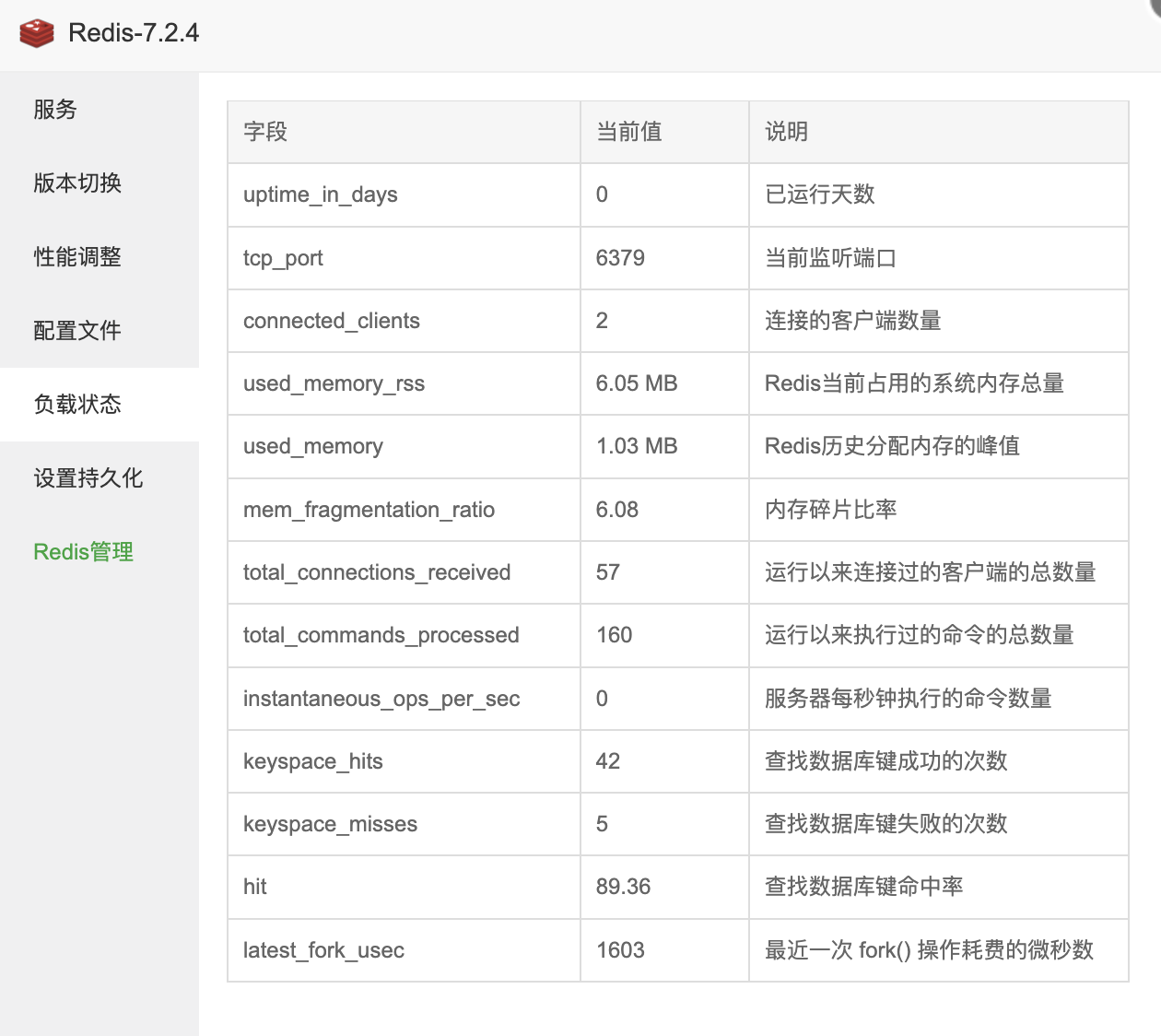Viewport: 1161px width, 1036px height.
Task: Click 查找数据库键命中率 description
Action: (x=864, y=887)
